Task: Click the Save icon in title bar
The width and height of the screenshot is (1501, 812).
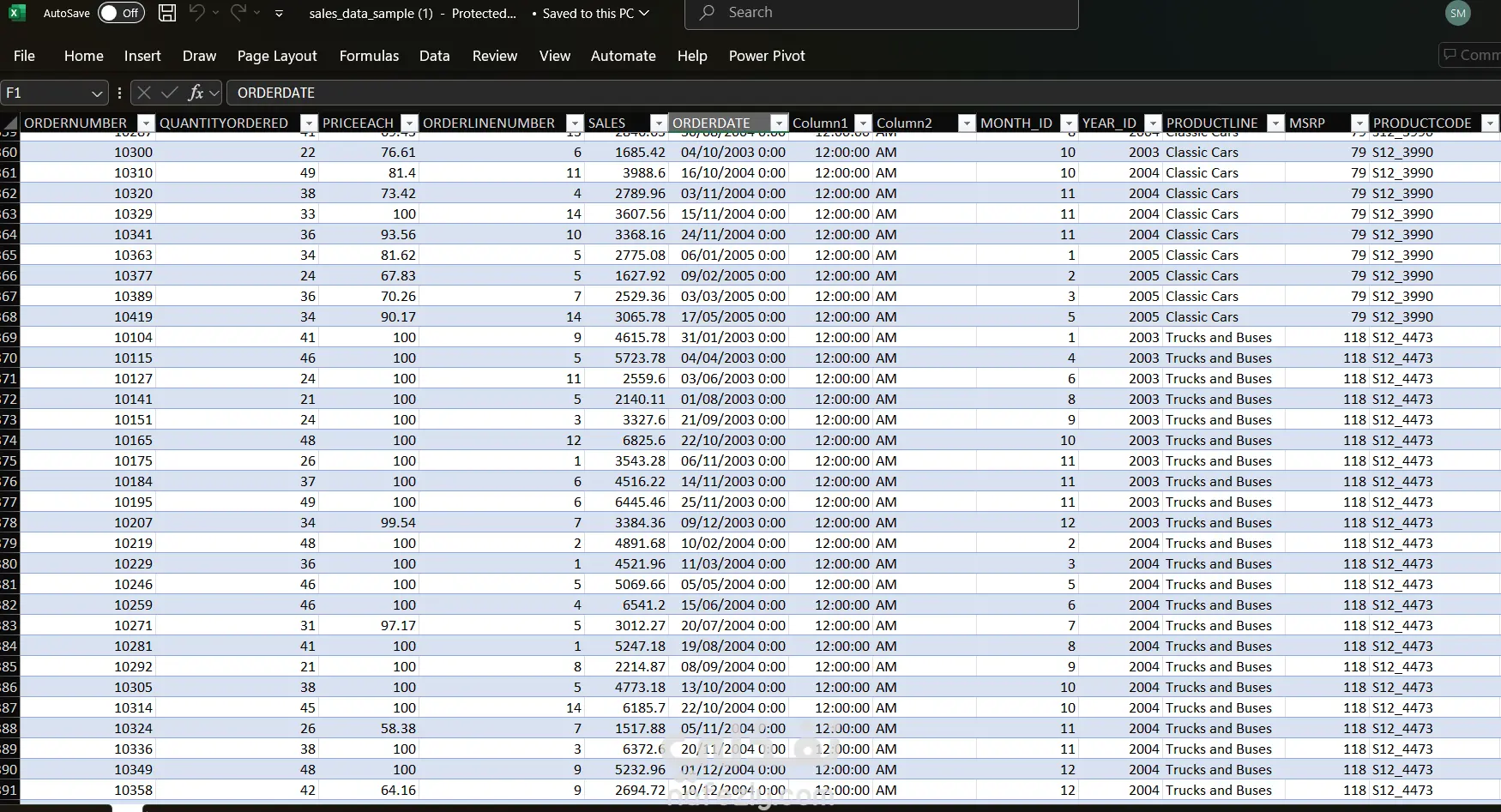Action: pyautogui.click(x=168, y=13)
